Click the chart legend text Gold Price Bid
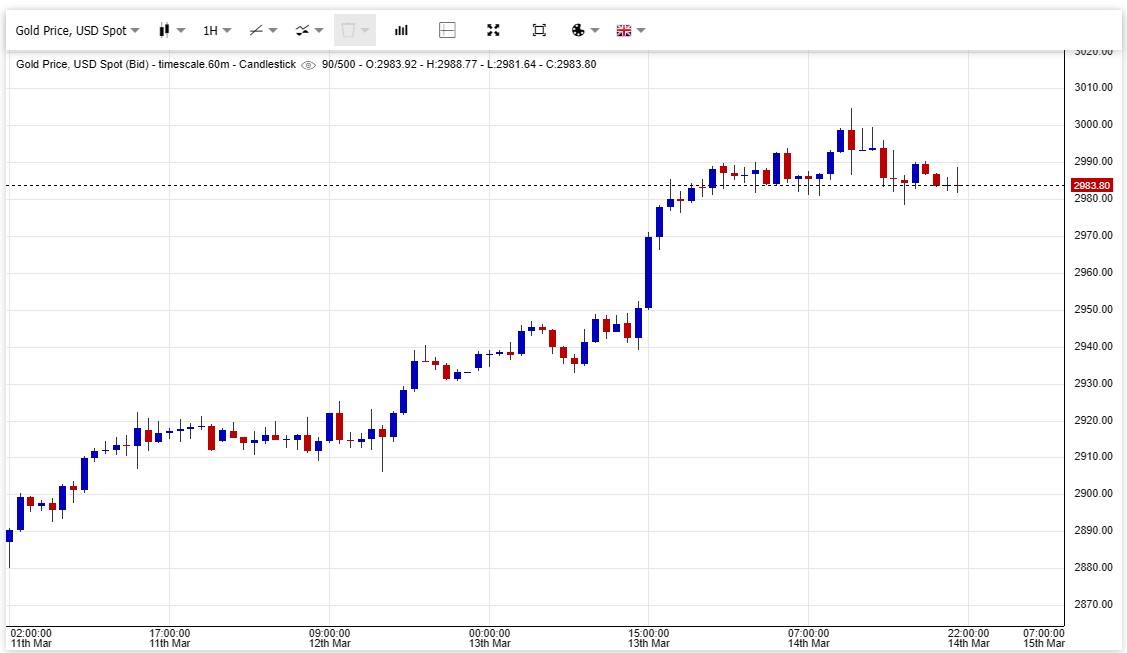Image resolution: width=1127 pixels, height=653 pixels. pos(155,65)
